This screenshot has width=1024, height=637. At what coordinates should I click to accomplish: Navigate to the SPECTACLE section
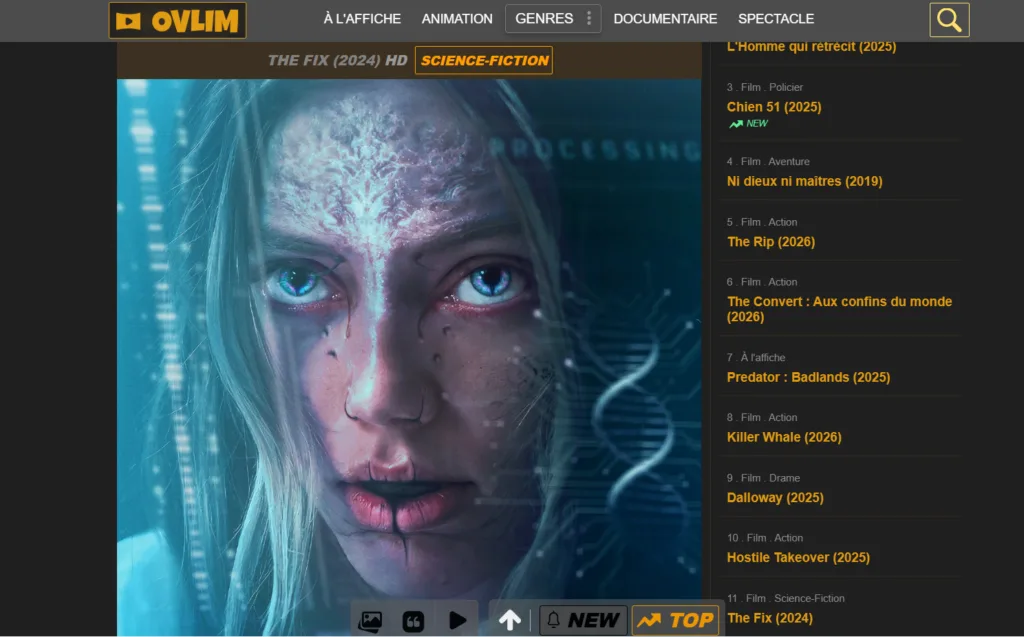(776, 19)
